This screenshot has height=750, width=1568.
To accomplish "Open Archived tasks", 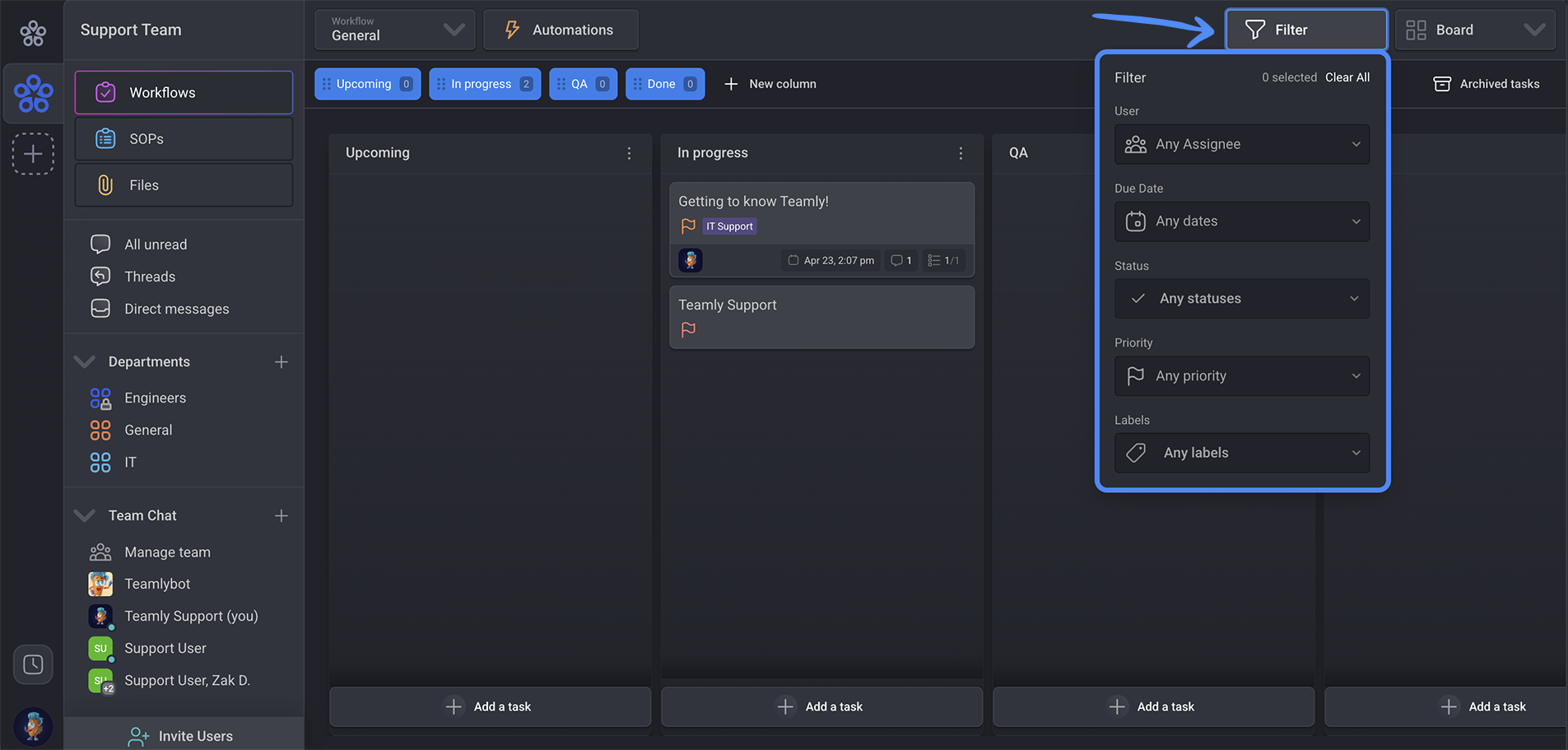I will [x=1487, y=84].
